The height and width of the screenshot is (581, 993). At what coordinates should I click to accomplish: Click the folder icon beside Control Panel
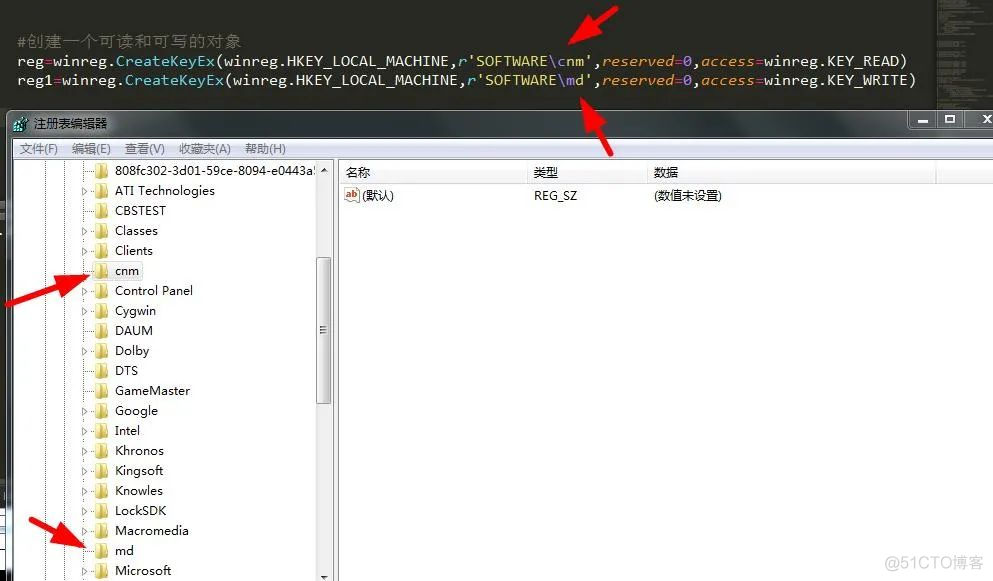tap(102, 290)
